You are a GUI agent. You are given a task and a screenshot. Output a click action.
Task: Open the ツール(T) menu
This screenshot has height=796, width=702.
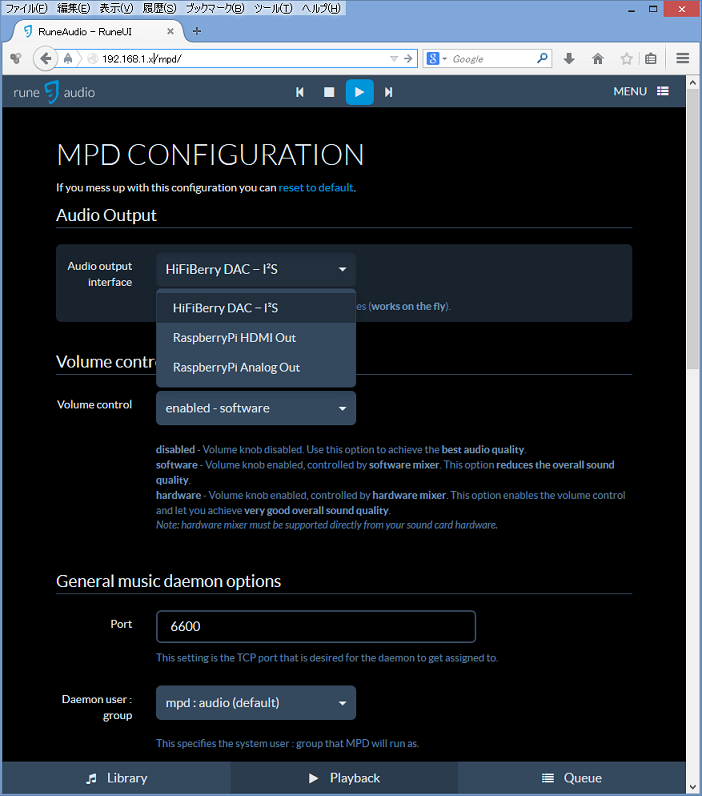coord(273,8)
